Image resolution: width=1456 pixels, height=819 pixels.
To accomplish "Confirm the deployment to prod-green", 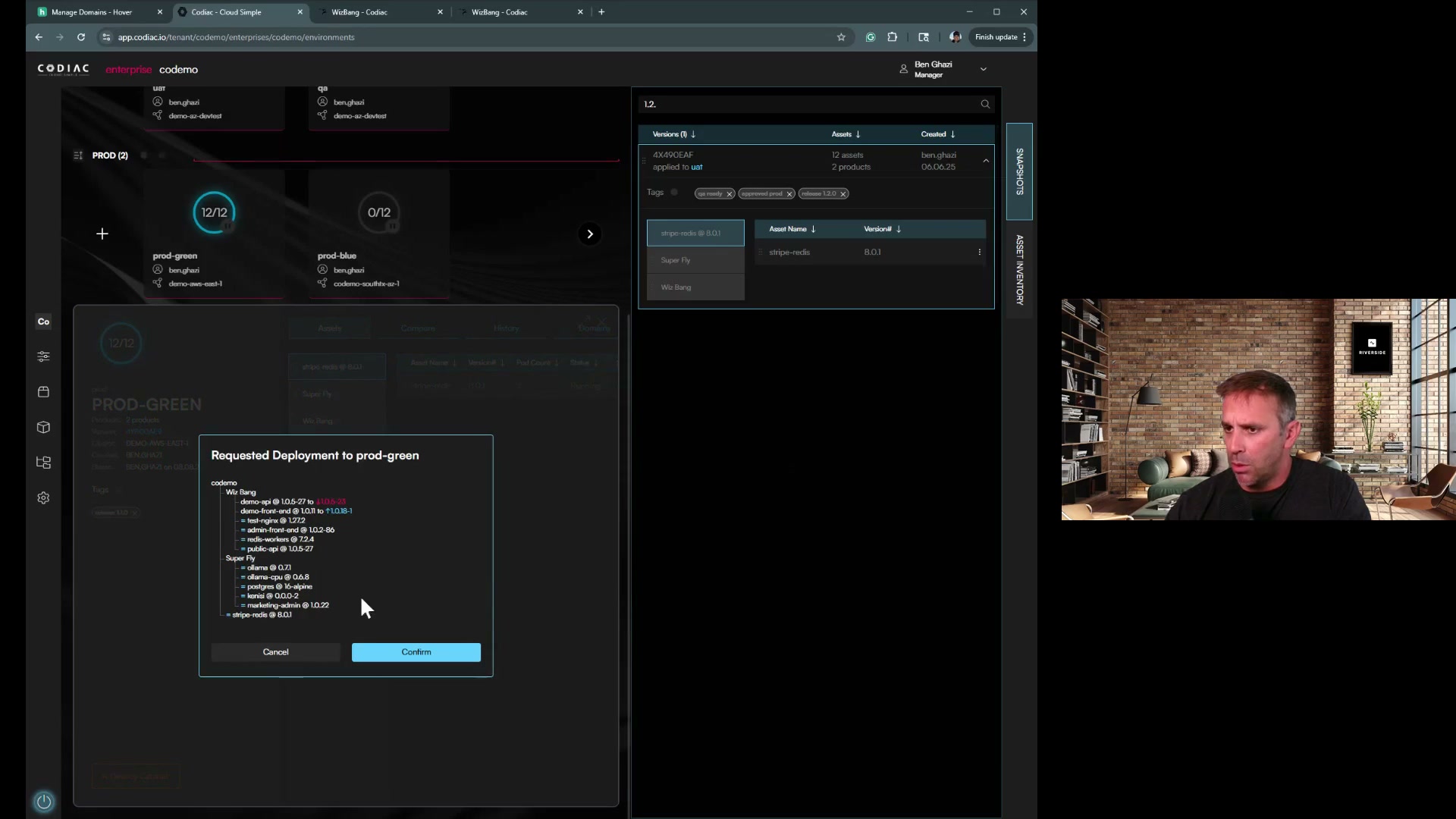I will click(416, 652).
